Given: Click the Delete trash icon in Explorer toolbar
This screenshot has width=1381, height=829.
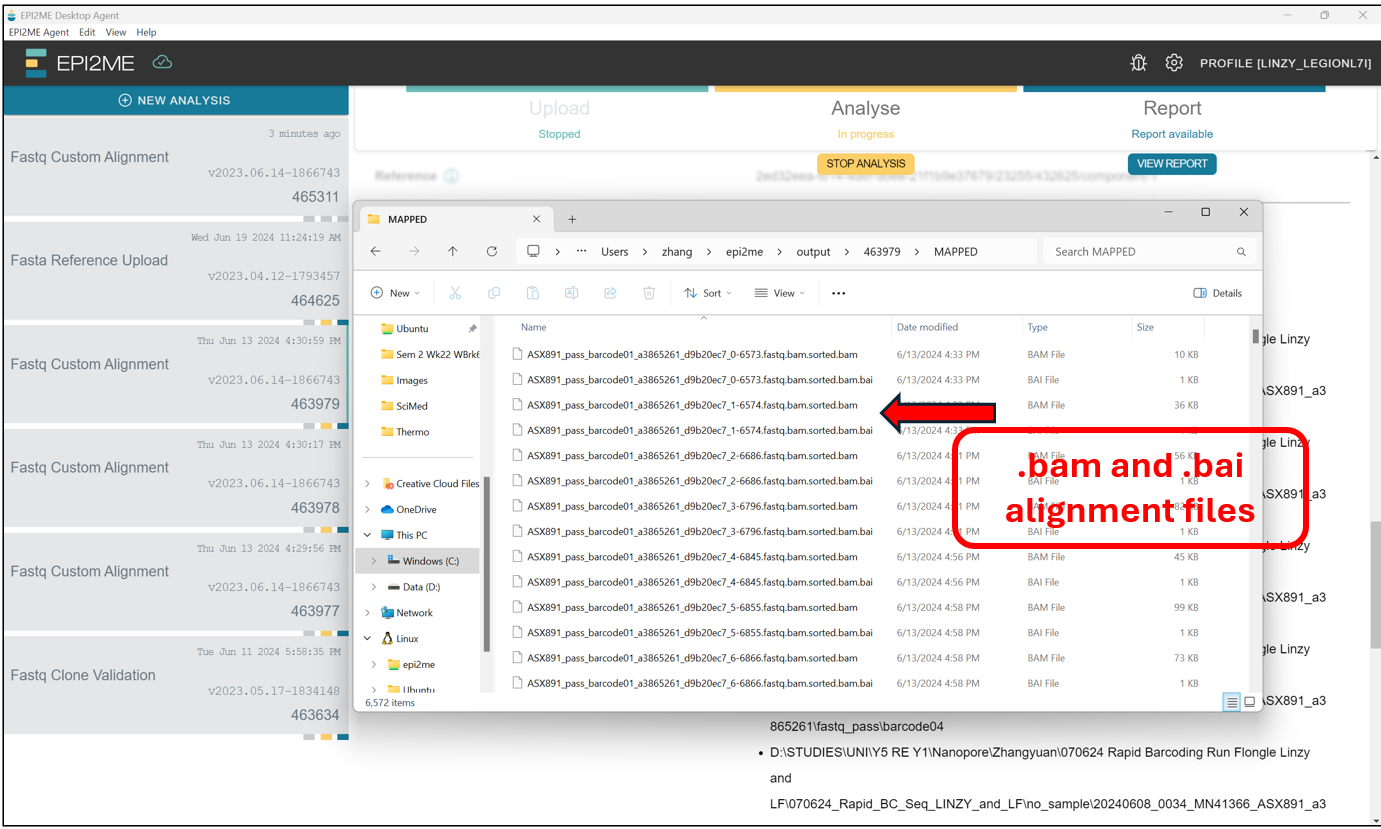Looking at the screenshot, I should pos(649,293).
